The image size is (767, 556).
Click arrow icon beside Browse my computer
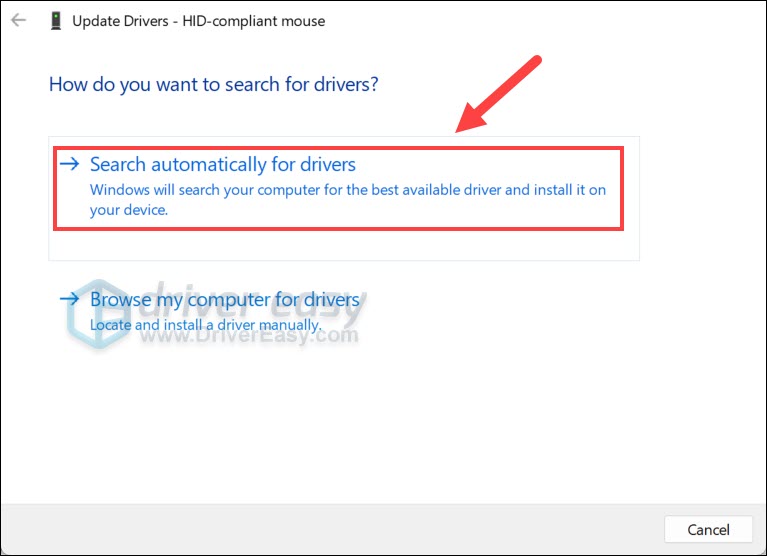69,298
